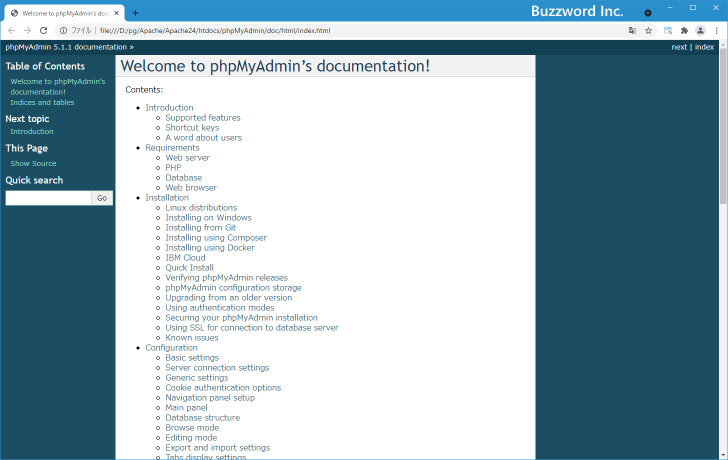Open the 'Basic settings' link
The height and width of the screenshot is (460, 728).
pyautogui.click(x=192, y=358)
